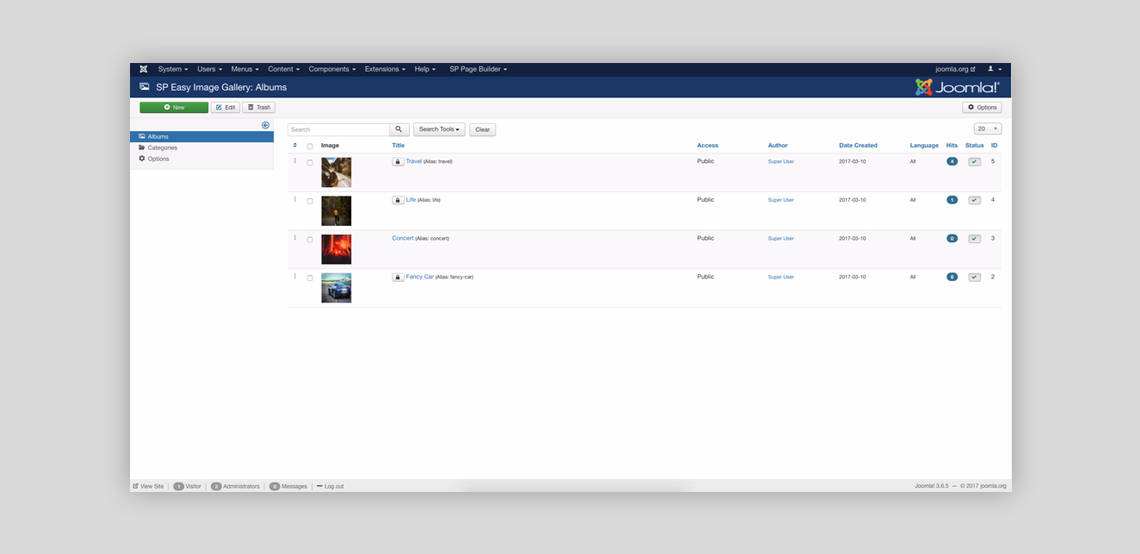Image resolution: width=1140 pixels, height=554 pixels.
Task: Click the lock icon beside Fancy Car
Action: [x=398, y=277]
